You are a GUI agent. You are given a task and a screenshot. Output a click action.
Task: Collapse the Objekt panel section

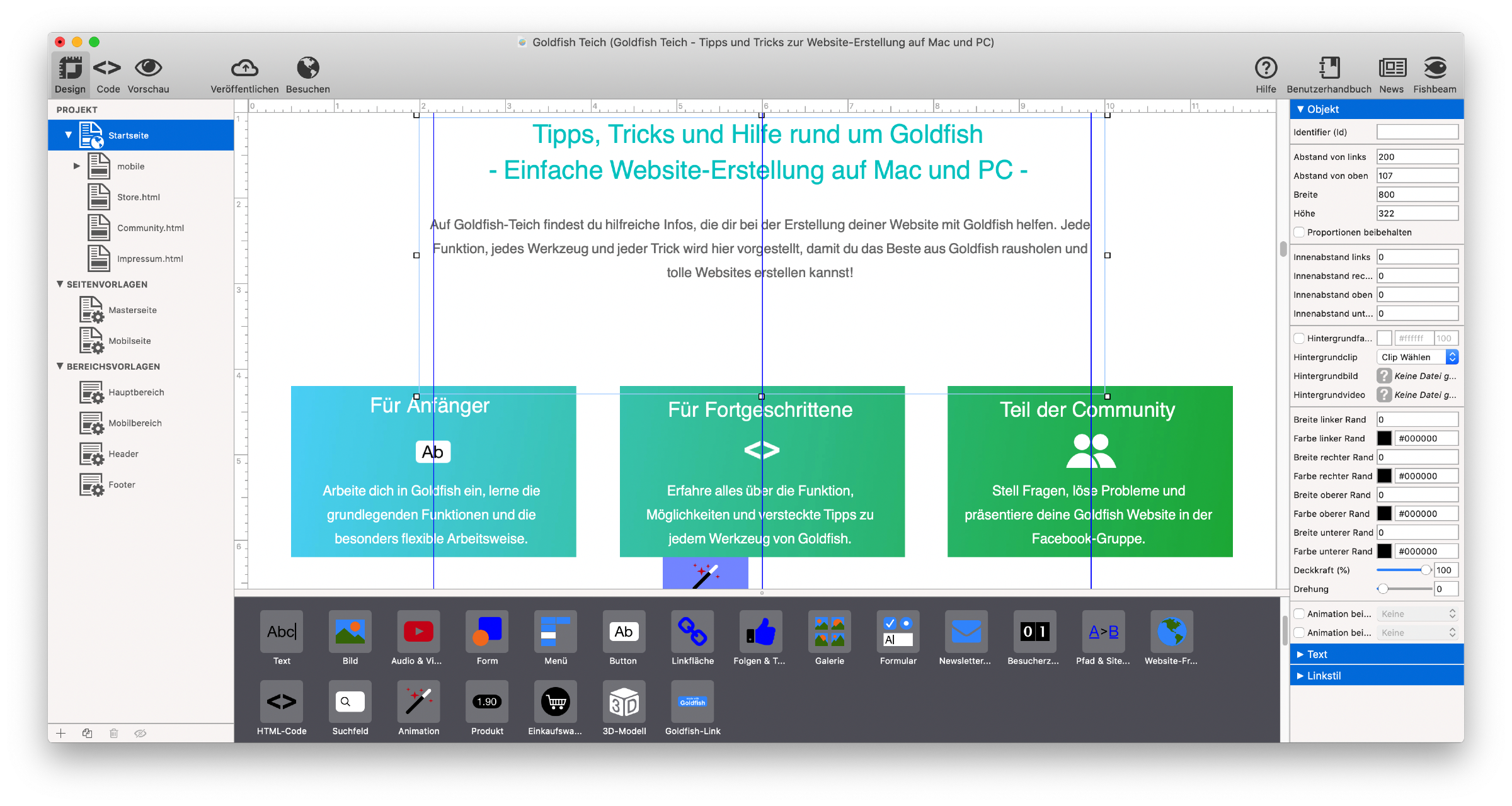coord(1300,109)
